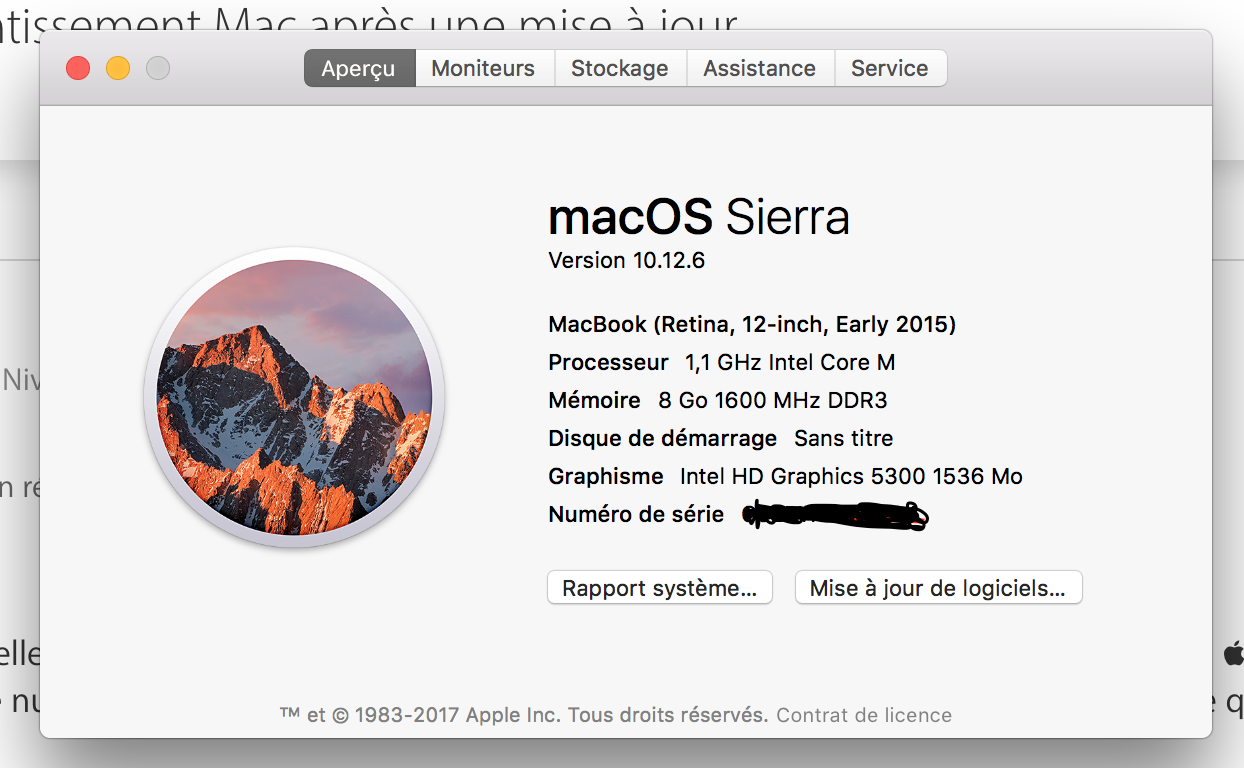Minimize the window with yellow button

(118, 68)
